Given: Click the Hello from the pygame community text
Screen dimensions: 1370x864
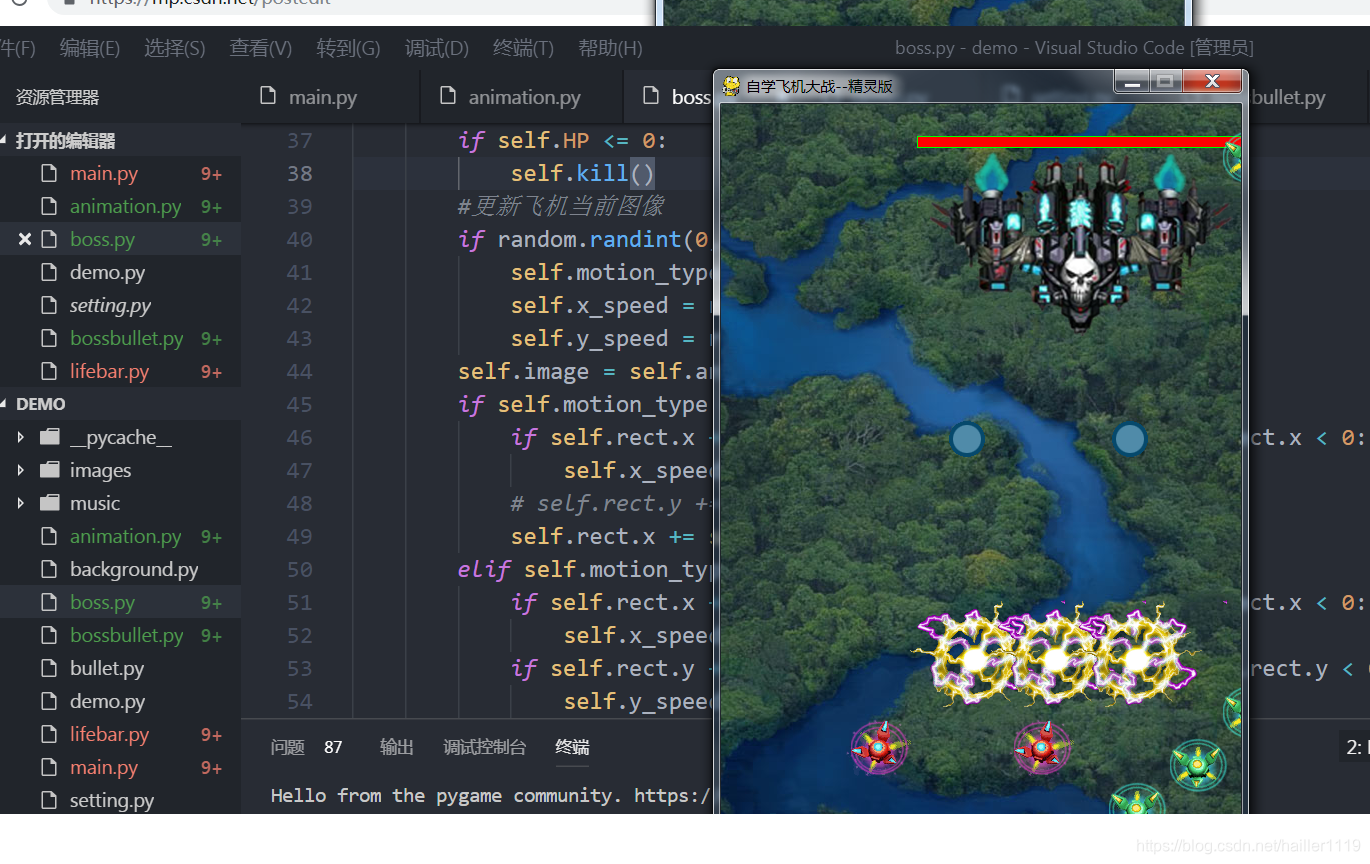Looking at the screenshot, I should coord(489,796).
